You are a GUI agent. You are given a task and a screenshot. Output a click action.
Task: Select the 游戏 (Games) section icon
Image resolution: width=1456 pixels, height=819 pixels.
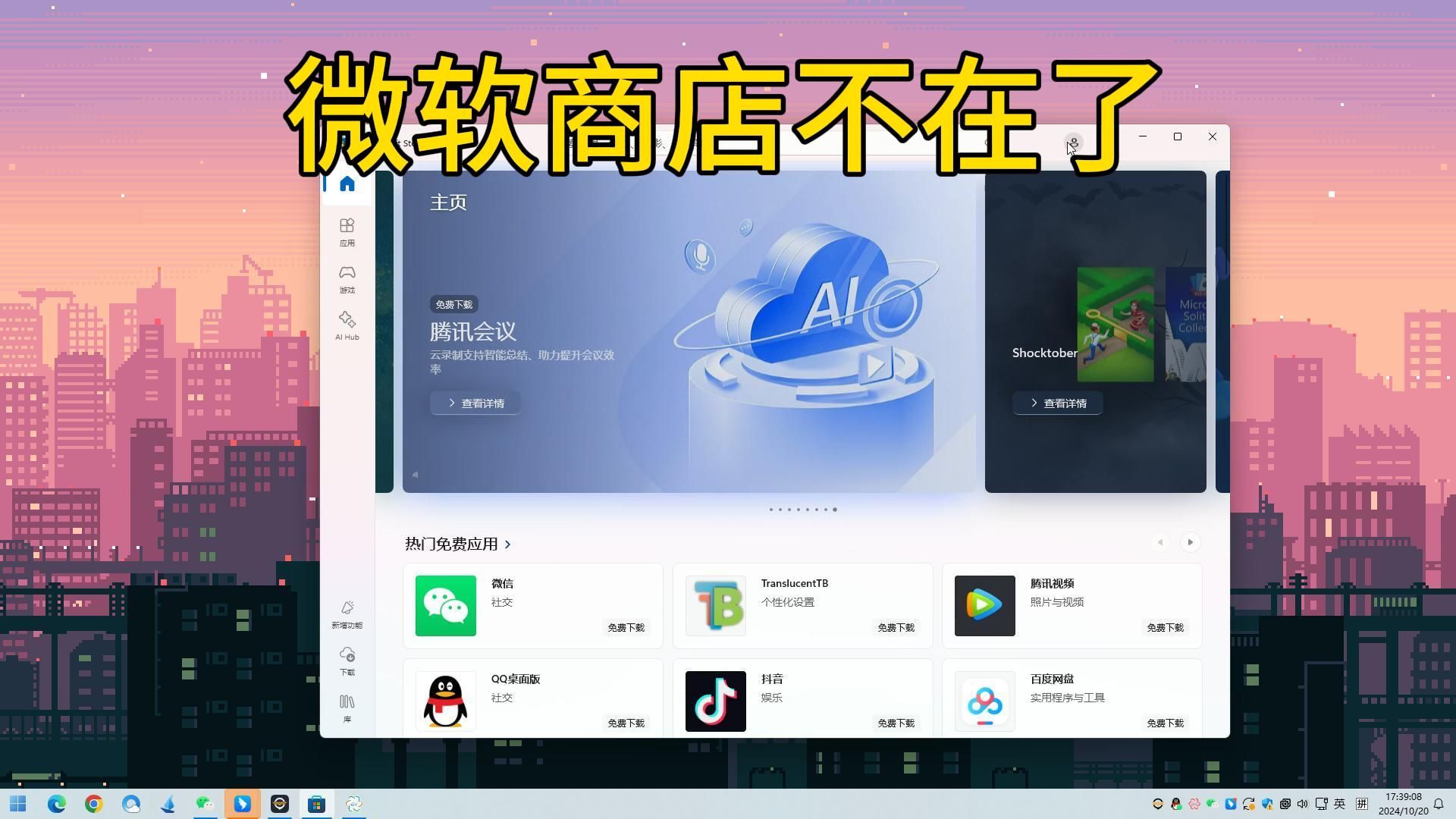click(x=347, y=278)
